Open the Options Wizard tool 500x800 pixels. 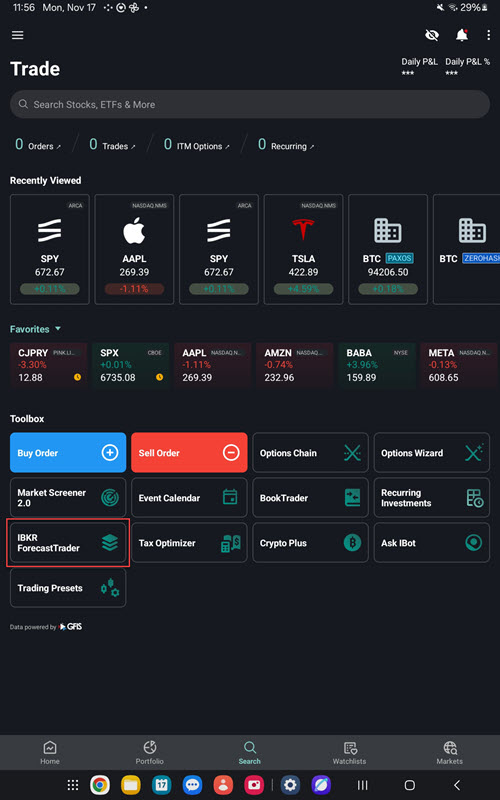(x=432, y=453)
